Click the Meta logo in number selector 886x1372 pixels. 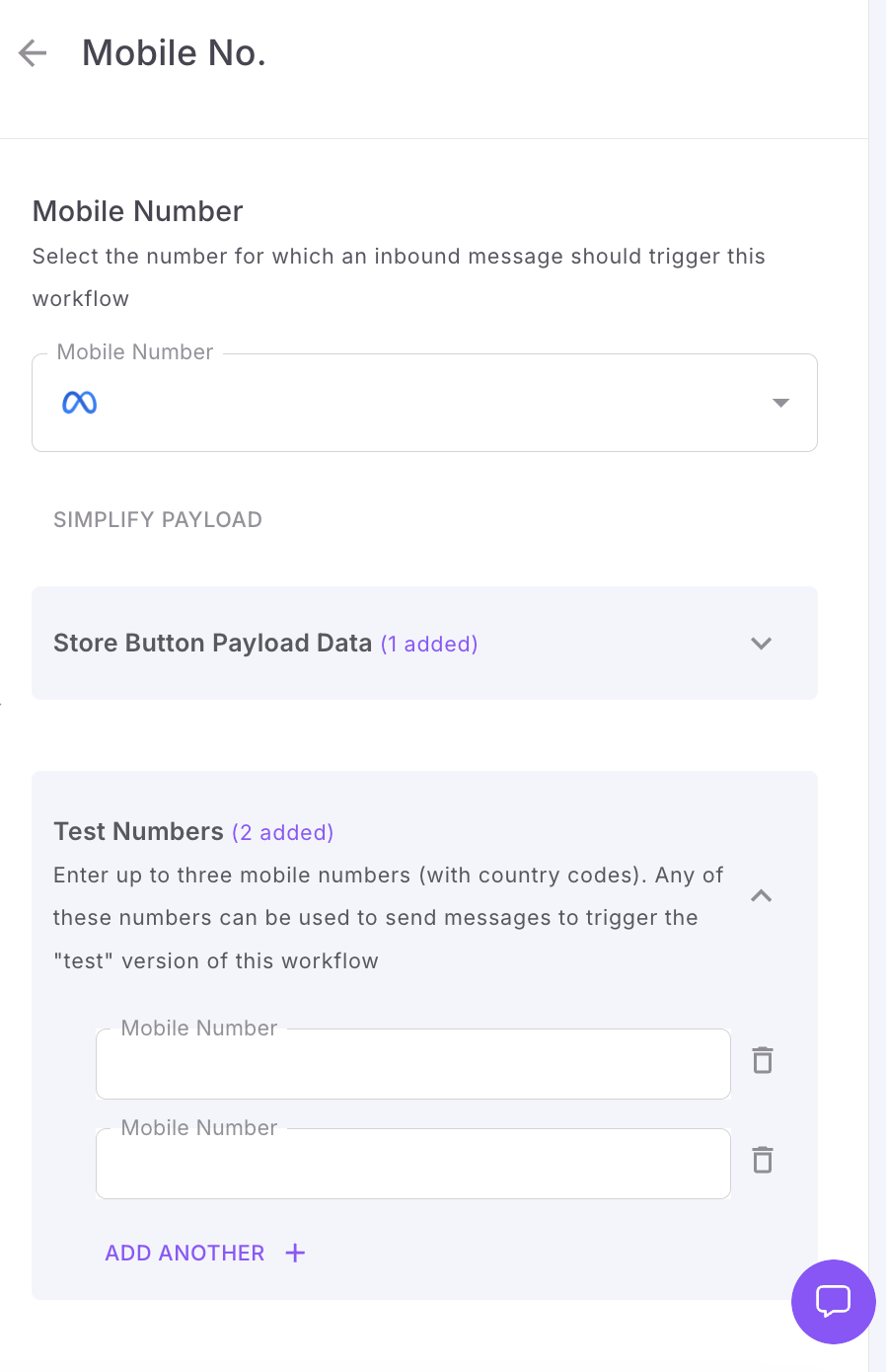point(80,403)
